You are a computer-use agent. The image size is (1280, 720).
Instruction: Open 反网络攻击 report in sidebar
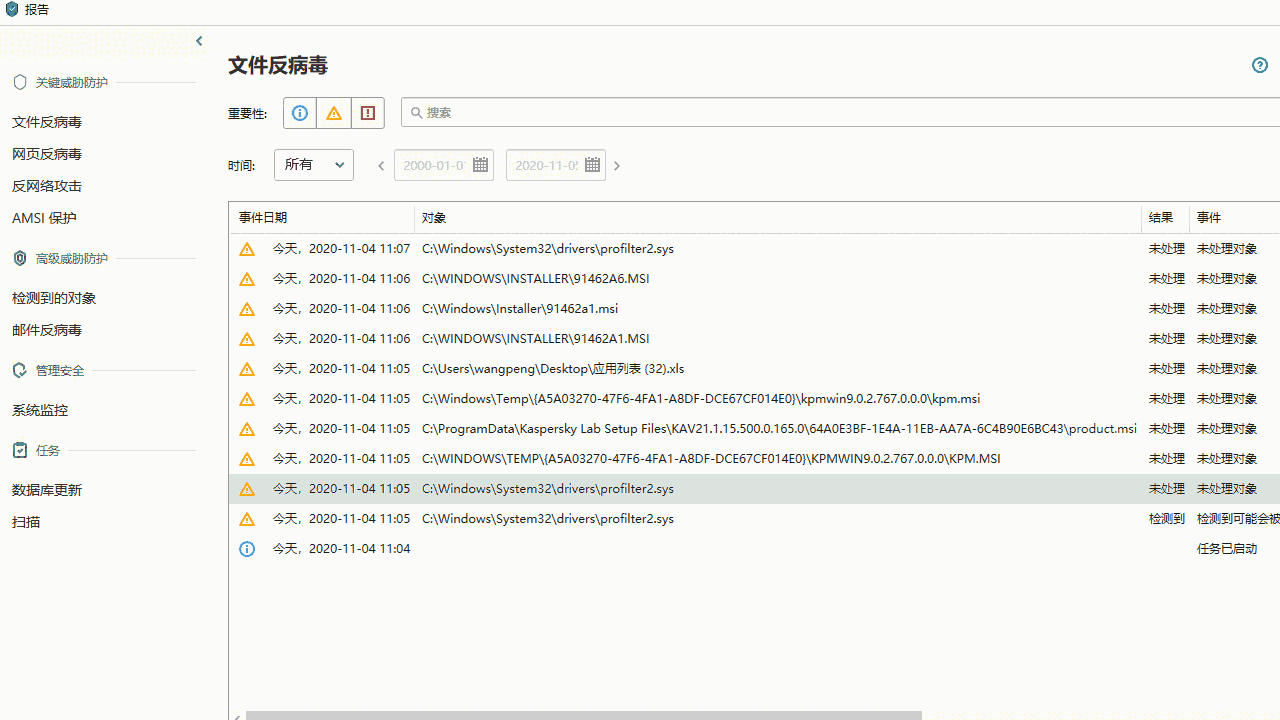click(47, 186)
